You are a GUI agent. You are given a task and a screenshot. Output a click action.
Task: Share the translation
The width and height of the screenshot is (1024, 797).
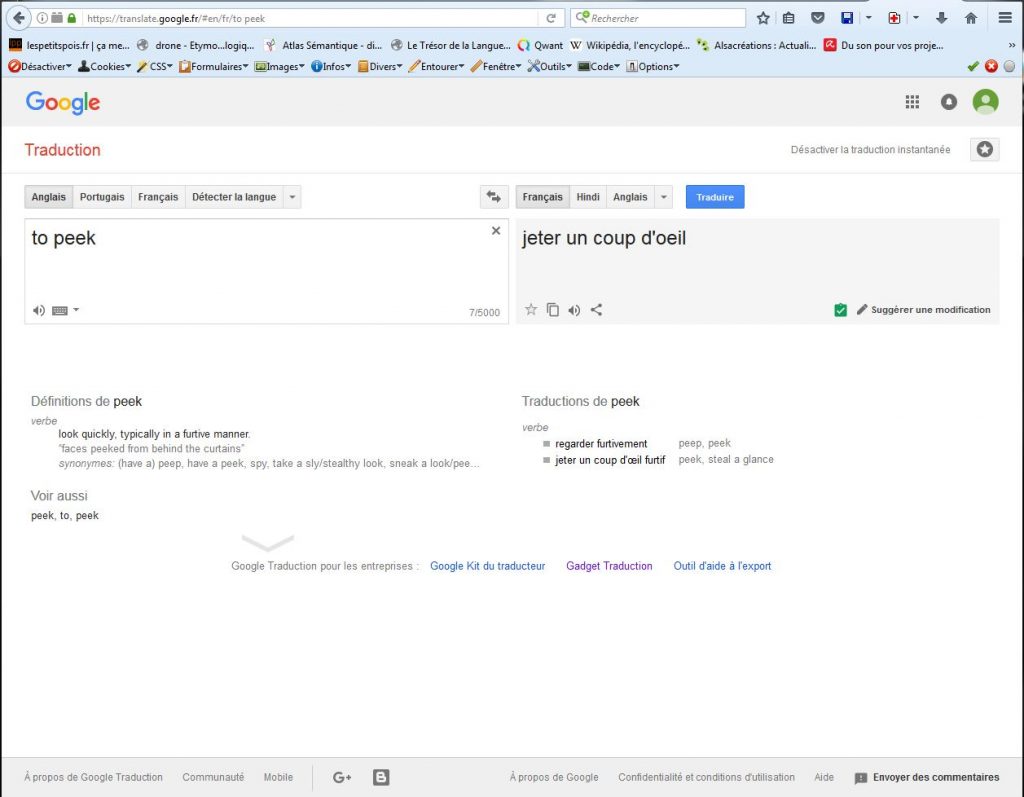coord(596,310)
